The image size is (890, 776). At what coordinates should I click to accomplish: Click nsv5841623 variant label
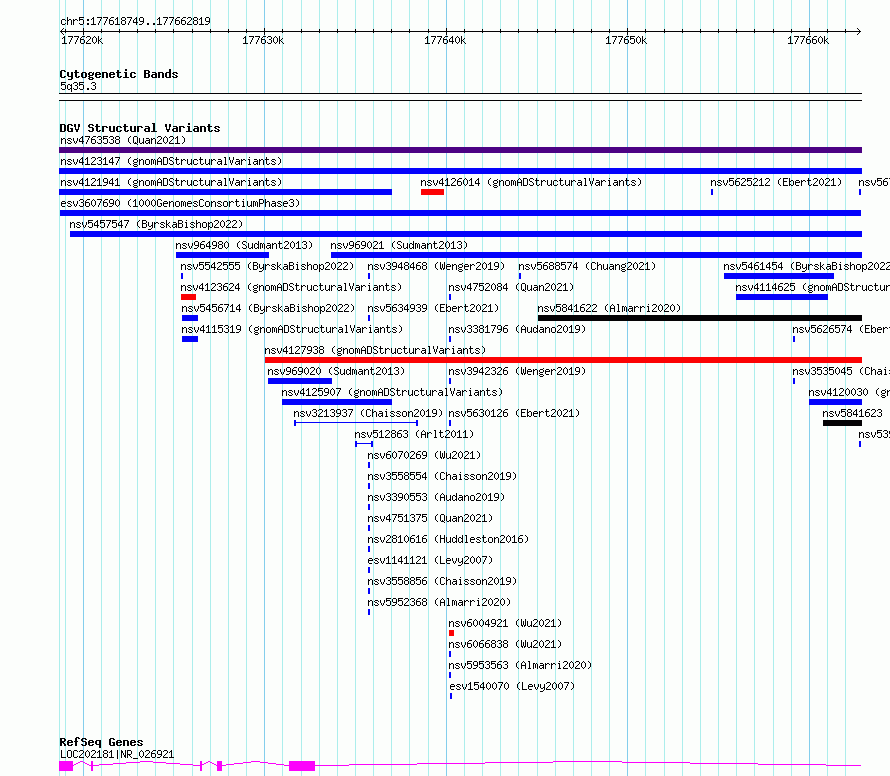coord(852,413)
